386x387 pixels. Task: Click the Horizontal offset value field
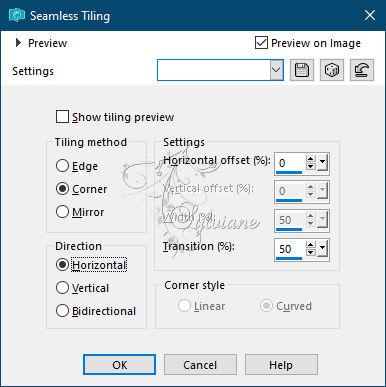[289, 163]
